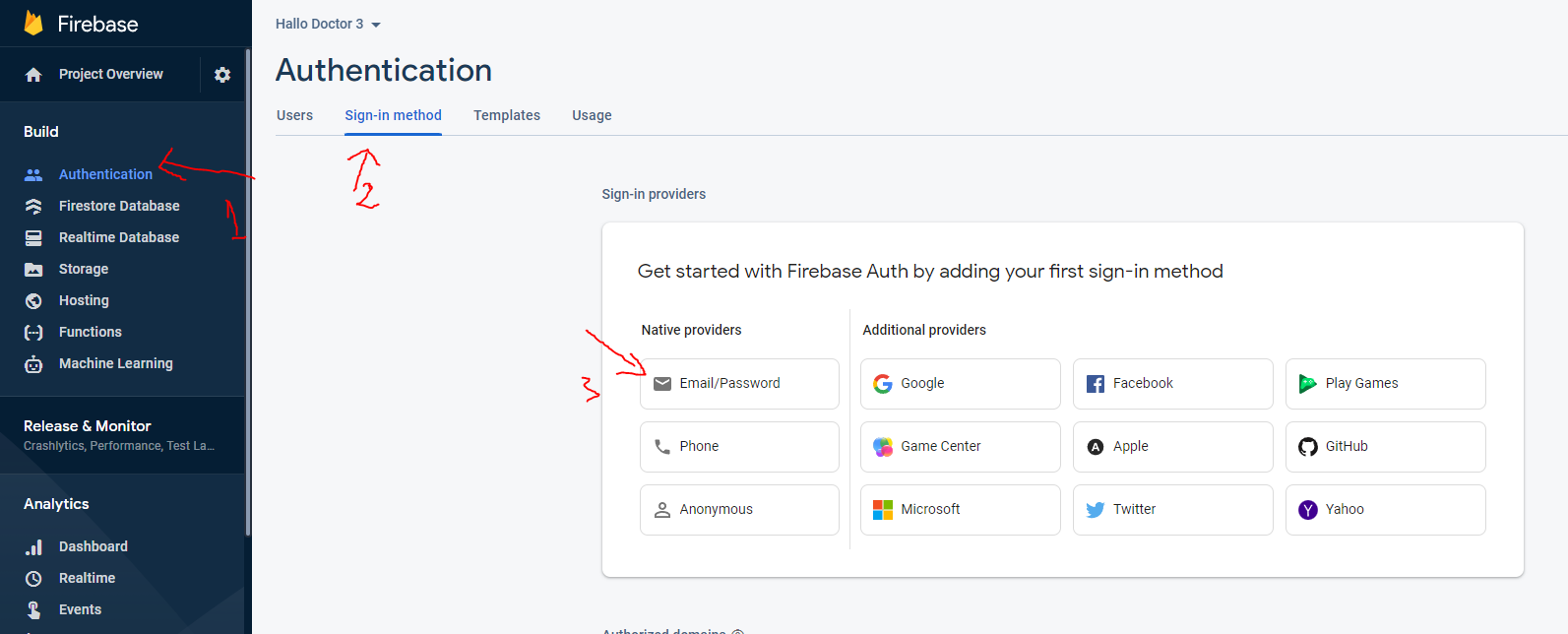Open the Hallo Doctor 3 project dropdown
Screen dimensions: 1568x634
pos(328,24)
